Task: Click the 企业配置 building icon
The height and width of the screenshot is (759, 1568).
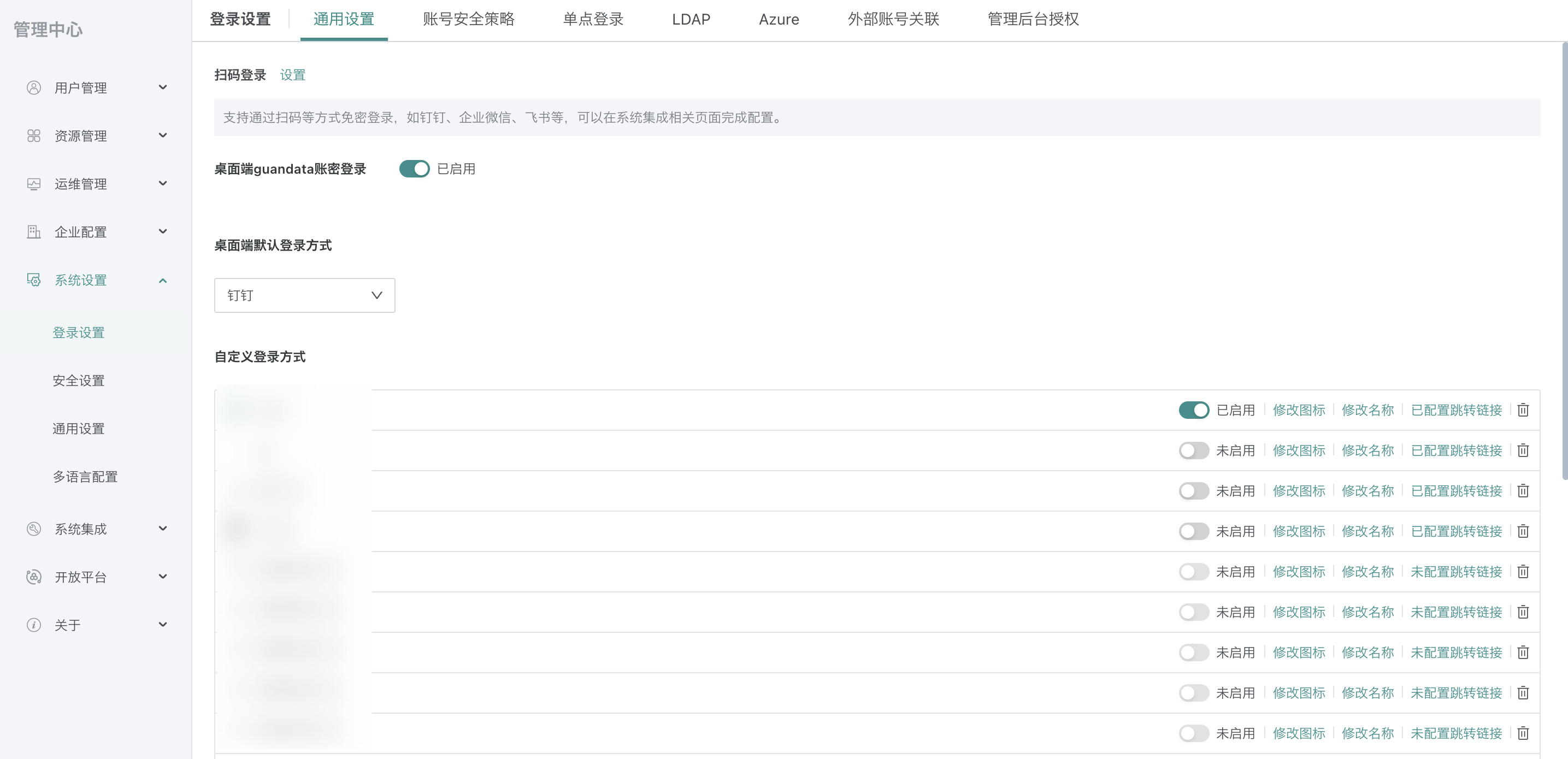Action: click(x=34, y=232)
